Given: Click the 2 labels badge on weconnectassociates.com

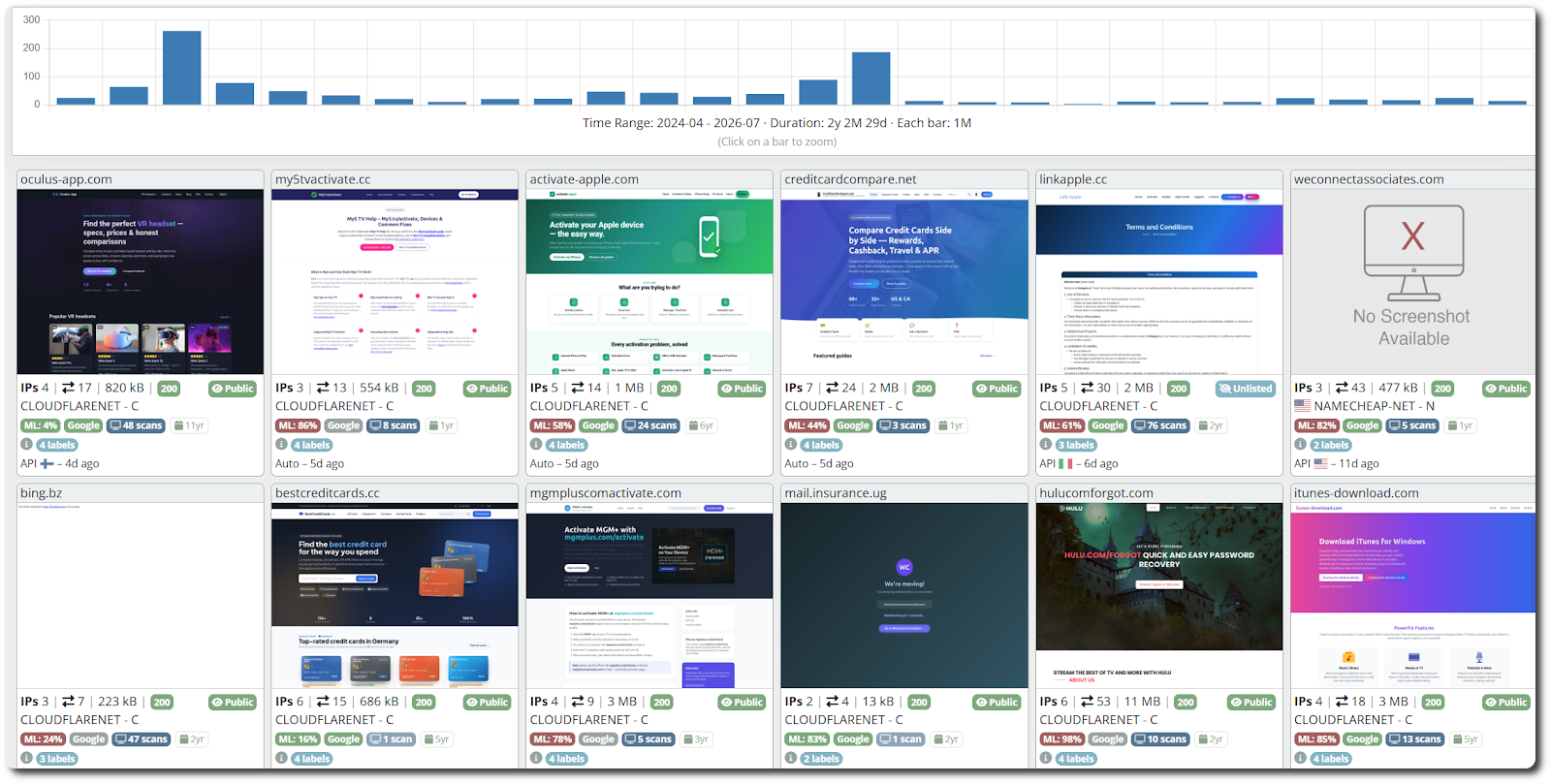Looking at the screenshot, I should coord(1331,445).
